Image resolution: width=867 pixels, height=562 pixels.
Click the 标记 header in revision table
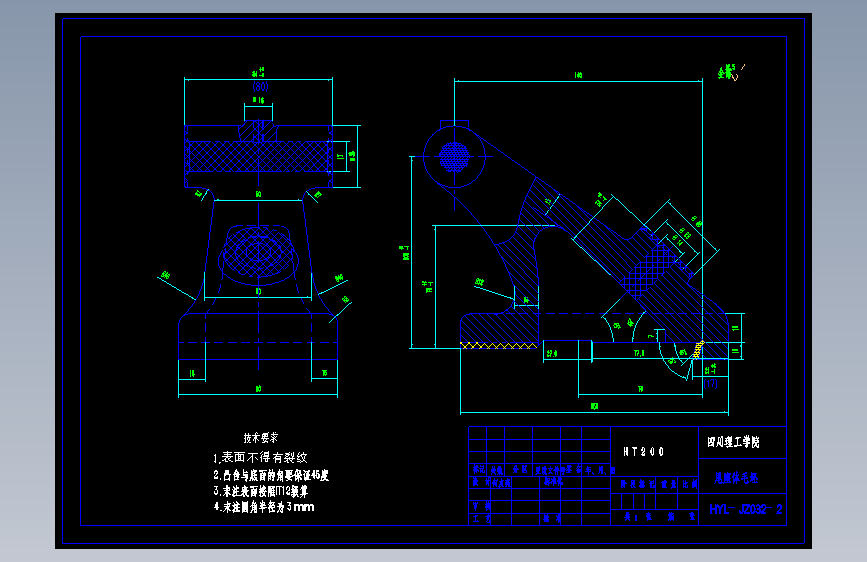478,470
